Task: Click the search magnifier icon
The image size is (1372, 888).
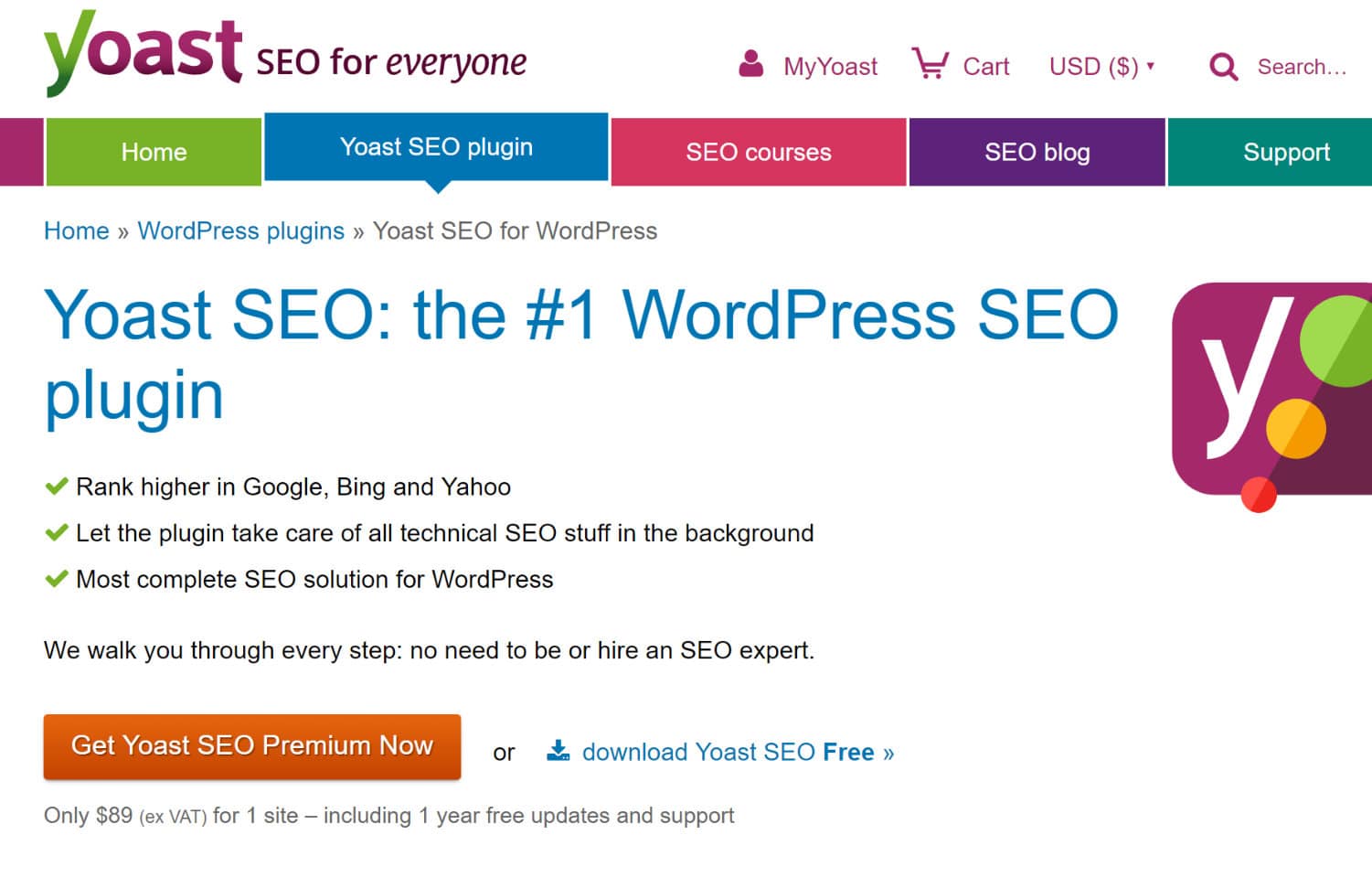Action: (x=1223, y=66)
